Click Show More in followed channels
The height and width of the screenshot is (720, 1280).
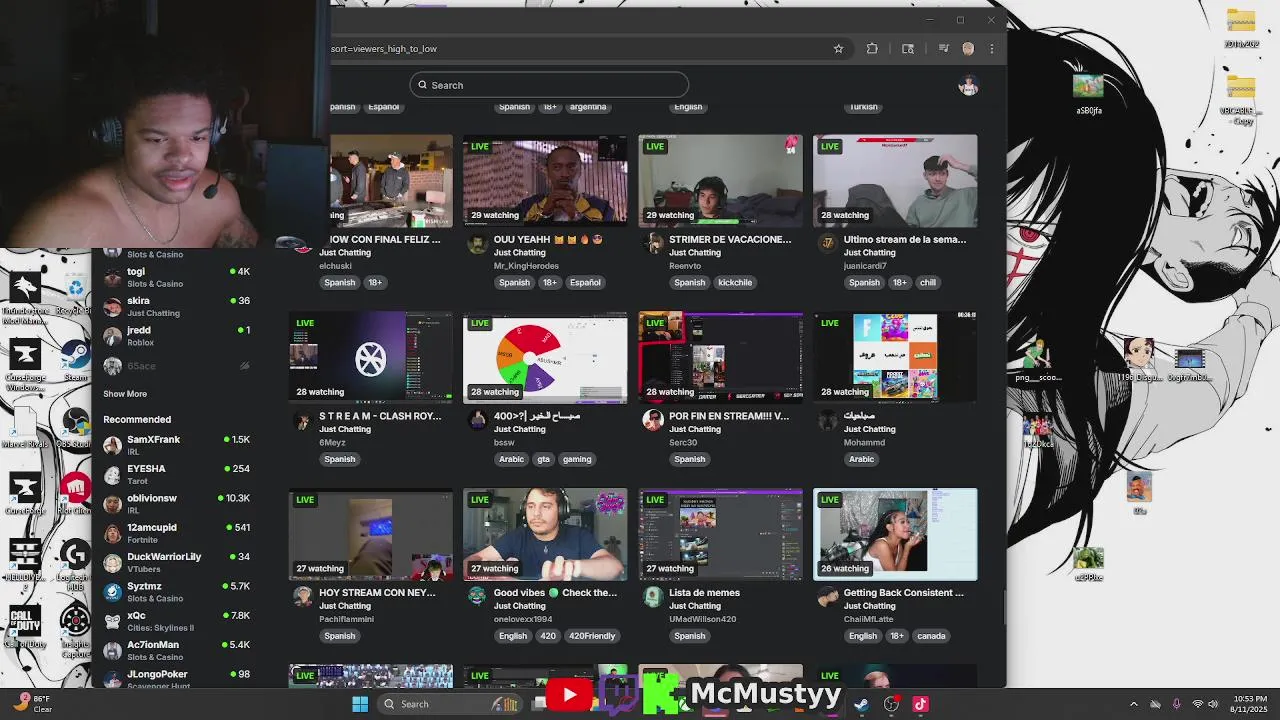[125, 394]
